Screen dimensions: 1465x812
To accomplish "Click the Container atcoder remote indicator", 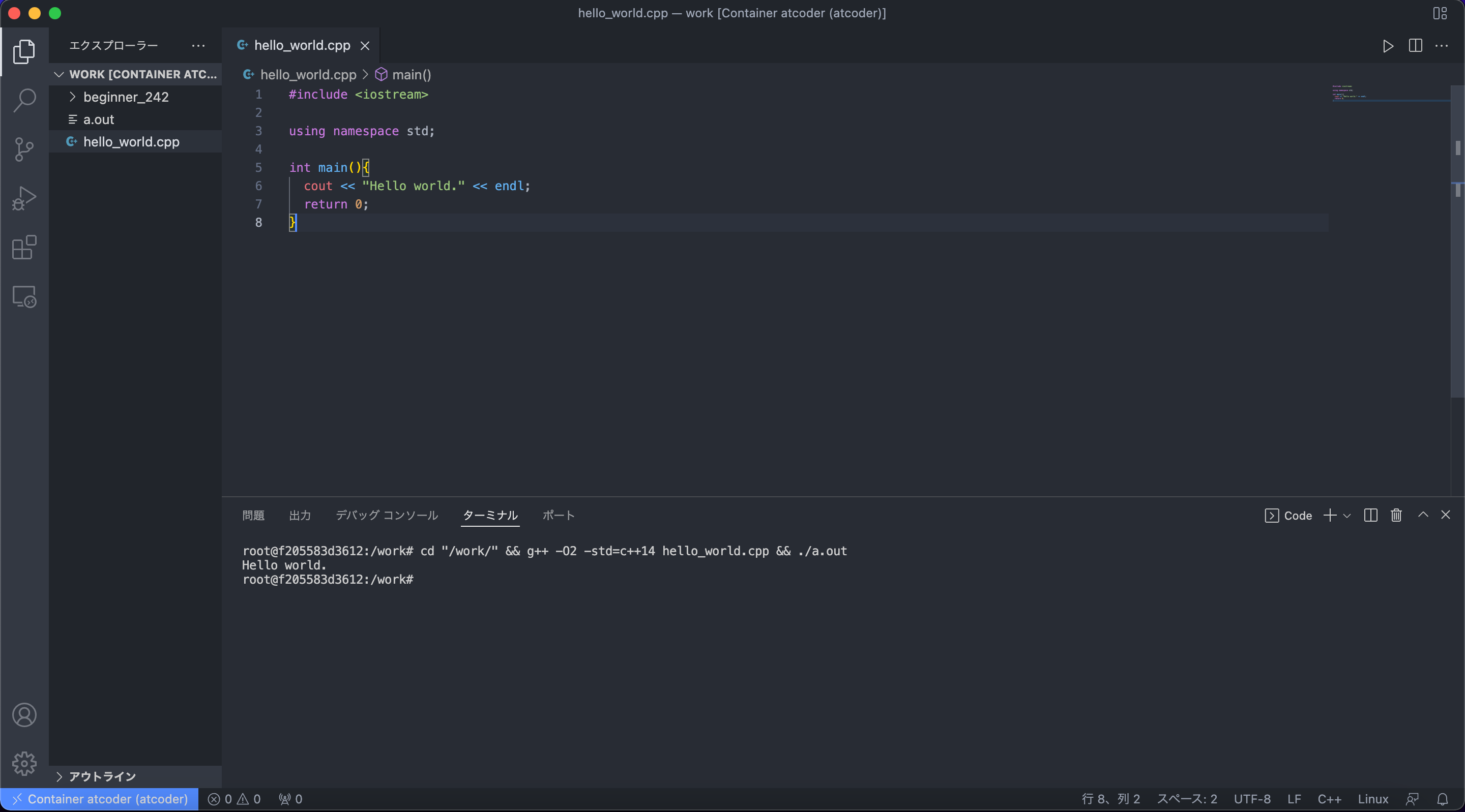I will 100,799.
